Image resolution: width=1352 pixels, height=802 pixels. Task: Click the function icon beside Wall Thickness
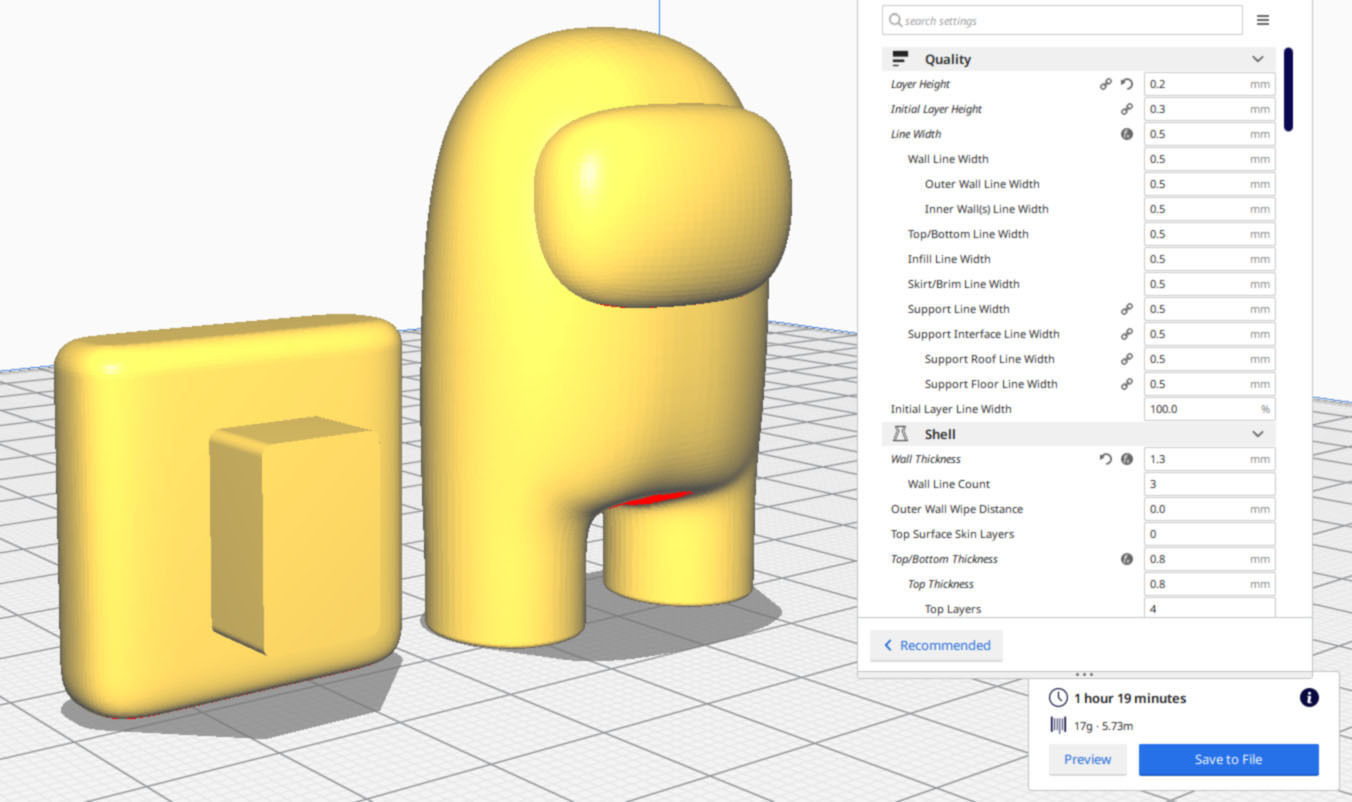[x=1127, y=459]
